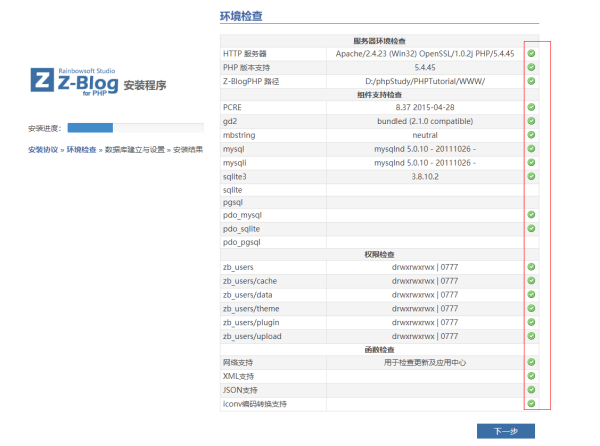Click the sqlite3 version cell 3.8.10.2
The image size is (600, 446).
click(x=424, y=174)
